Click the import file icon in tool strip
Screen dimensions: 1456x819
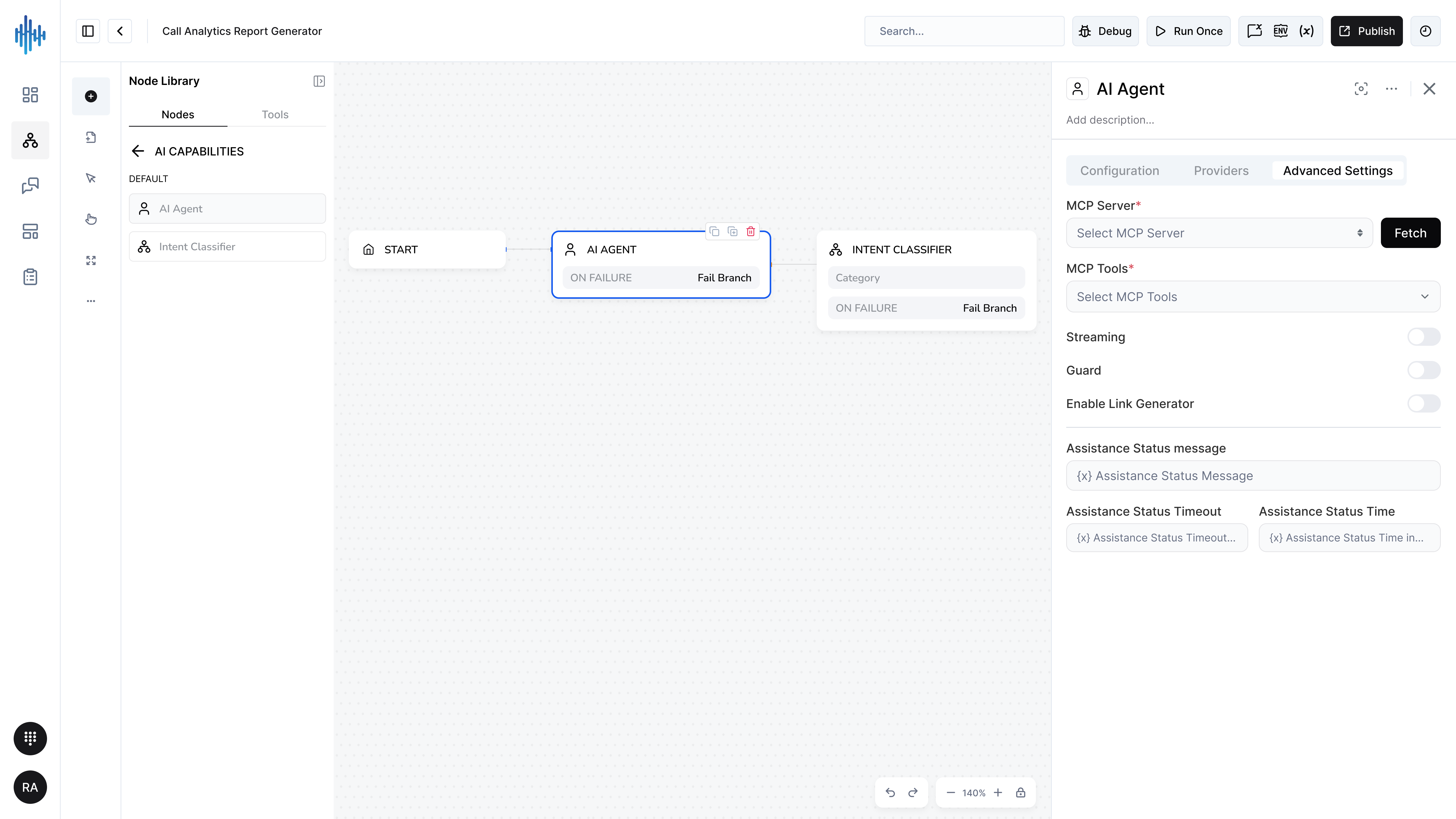click(x=91, y=137)
